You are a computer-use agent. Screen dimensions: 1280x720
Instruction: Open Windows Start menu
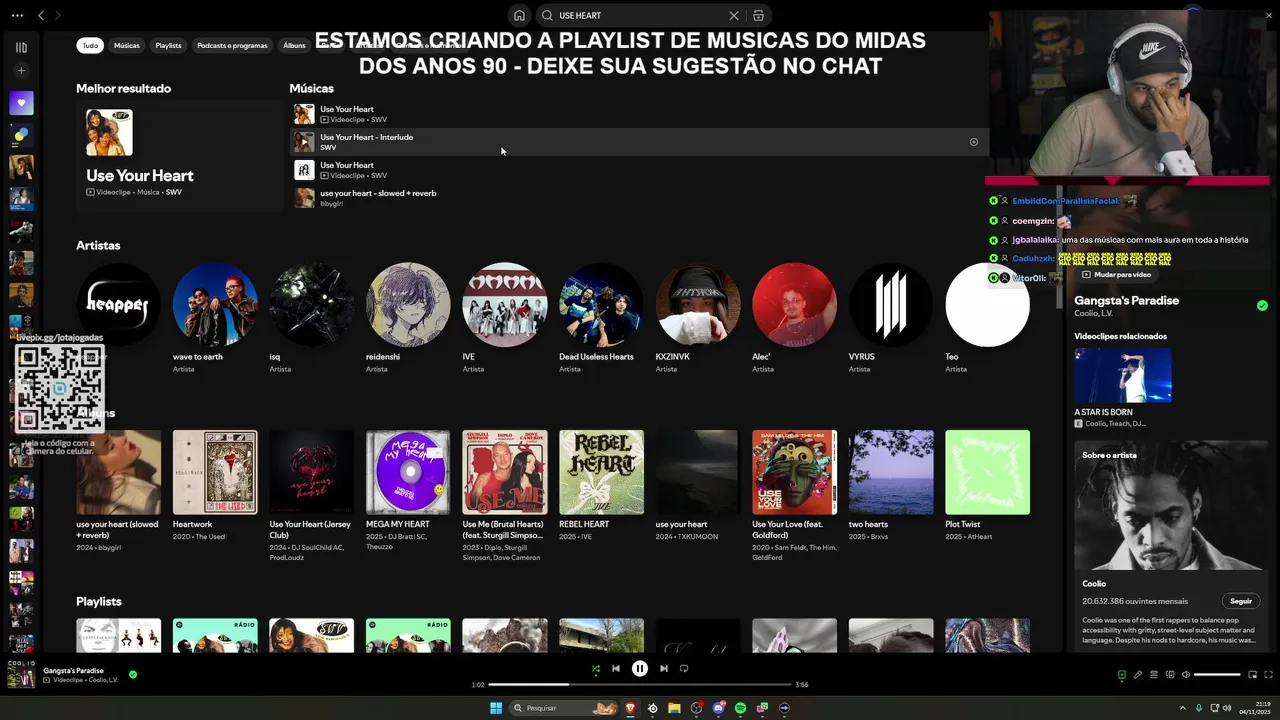pyautogui.click(x=496, y=708)
